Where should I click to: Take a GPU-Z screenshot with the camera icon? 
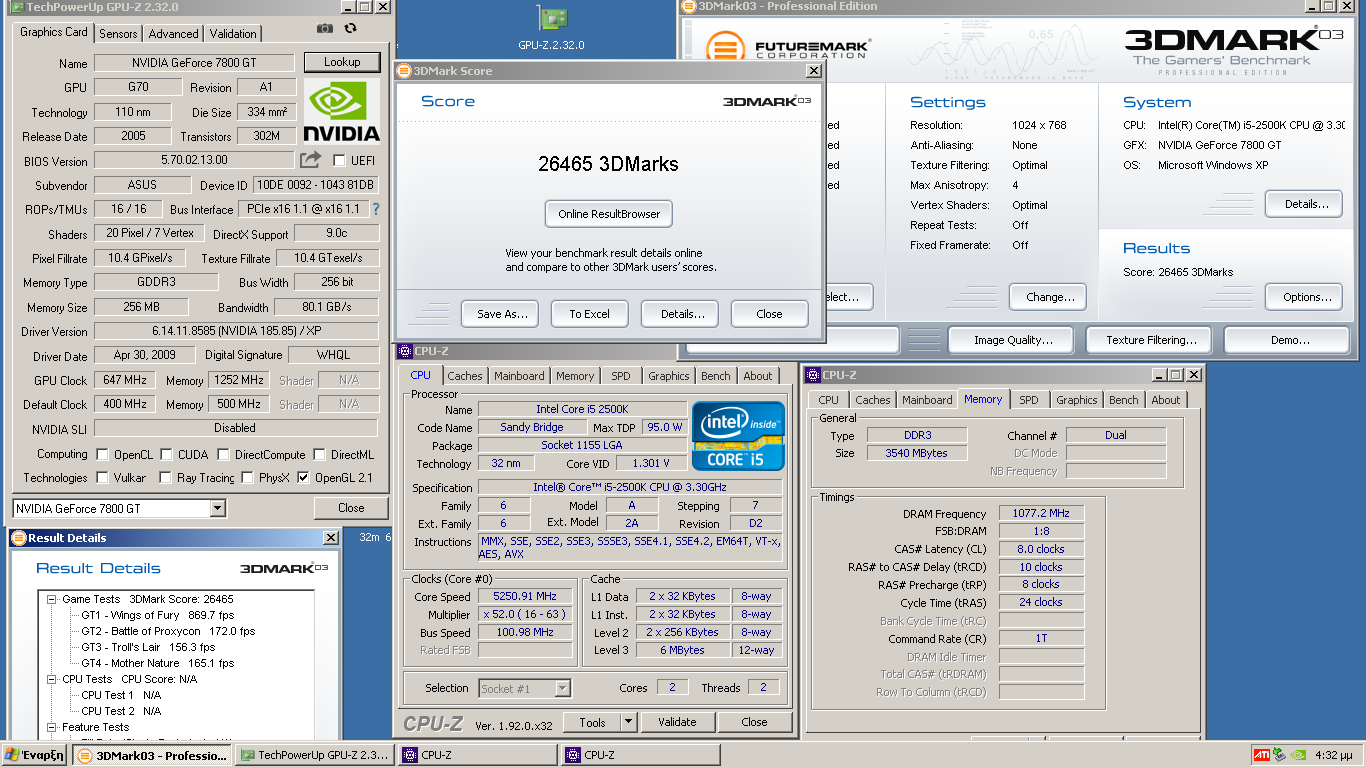point(325,29)
